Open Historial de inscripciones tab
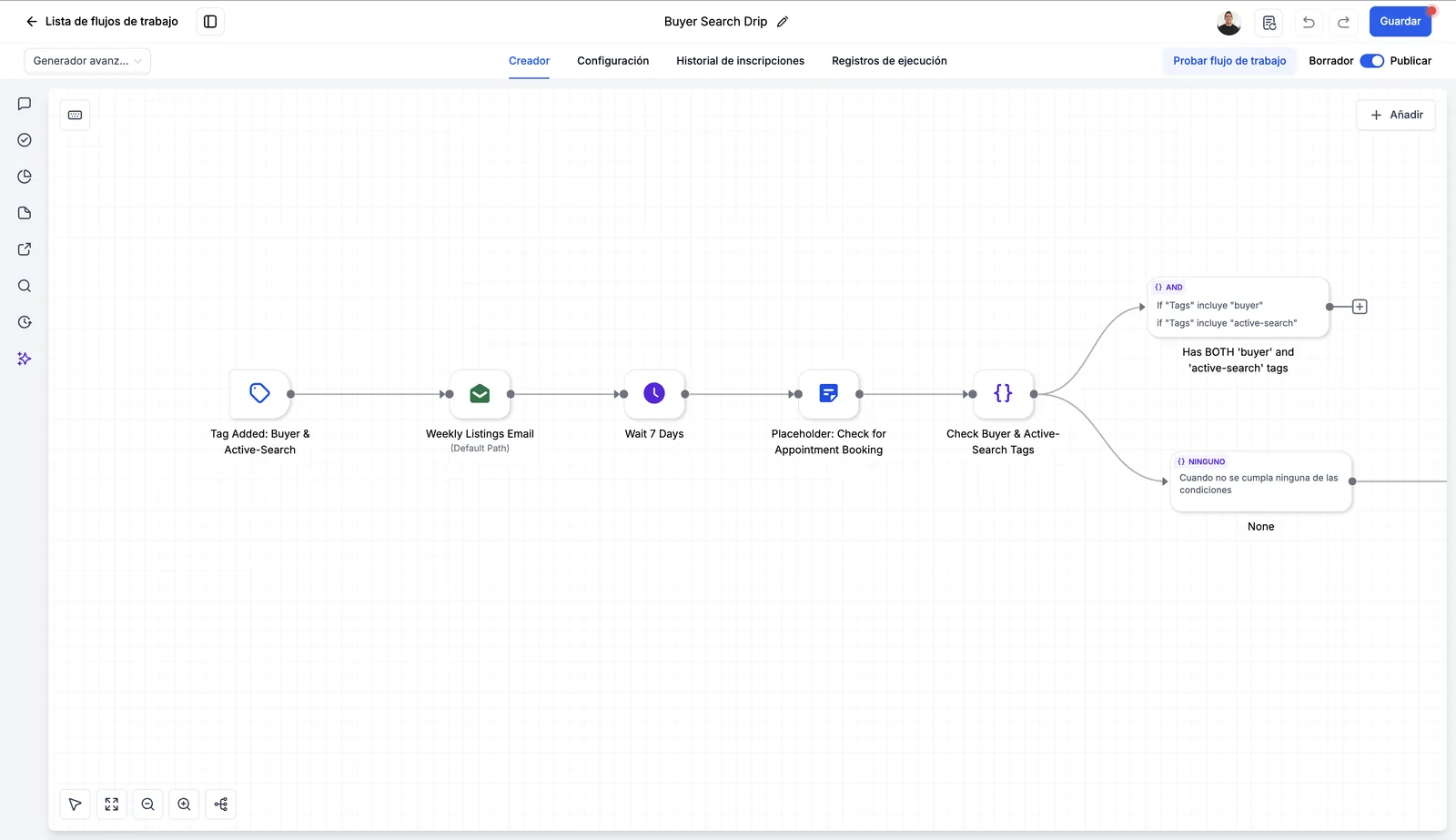The image size is (1456, 840). (740, 61)
